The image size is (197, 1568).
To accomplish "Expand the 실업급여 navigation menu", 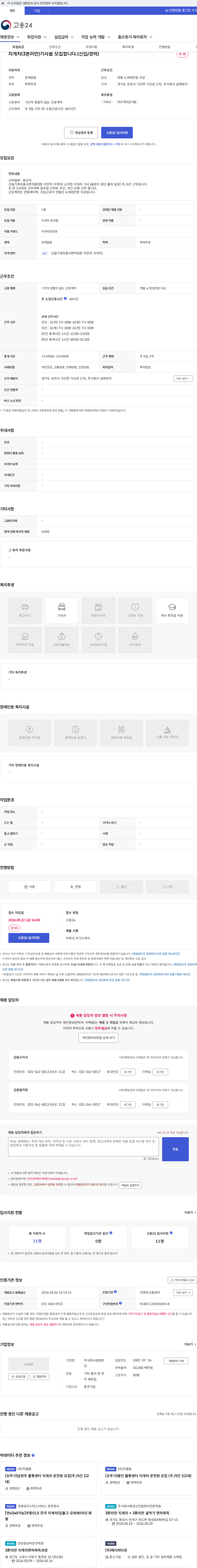I will click(64, 37).
